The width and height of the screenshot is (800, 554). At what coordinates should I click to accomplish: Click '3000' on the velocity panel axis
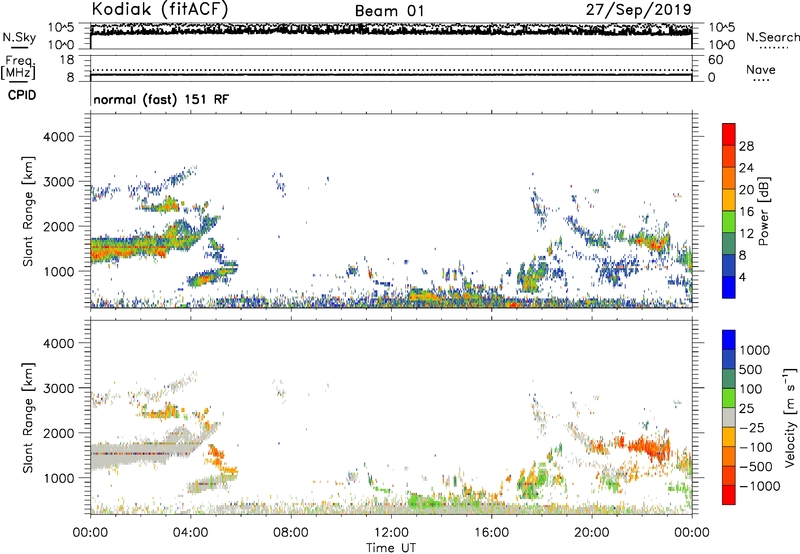[58, 388]
